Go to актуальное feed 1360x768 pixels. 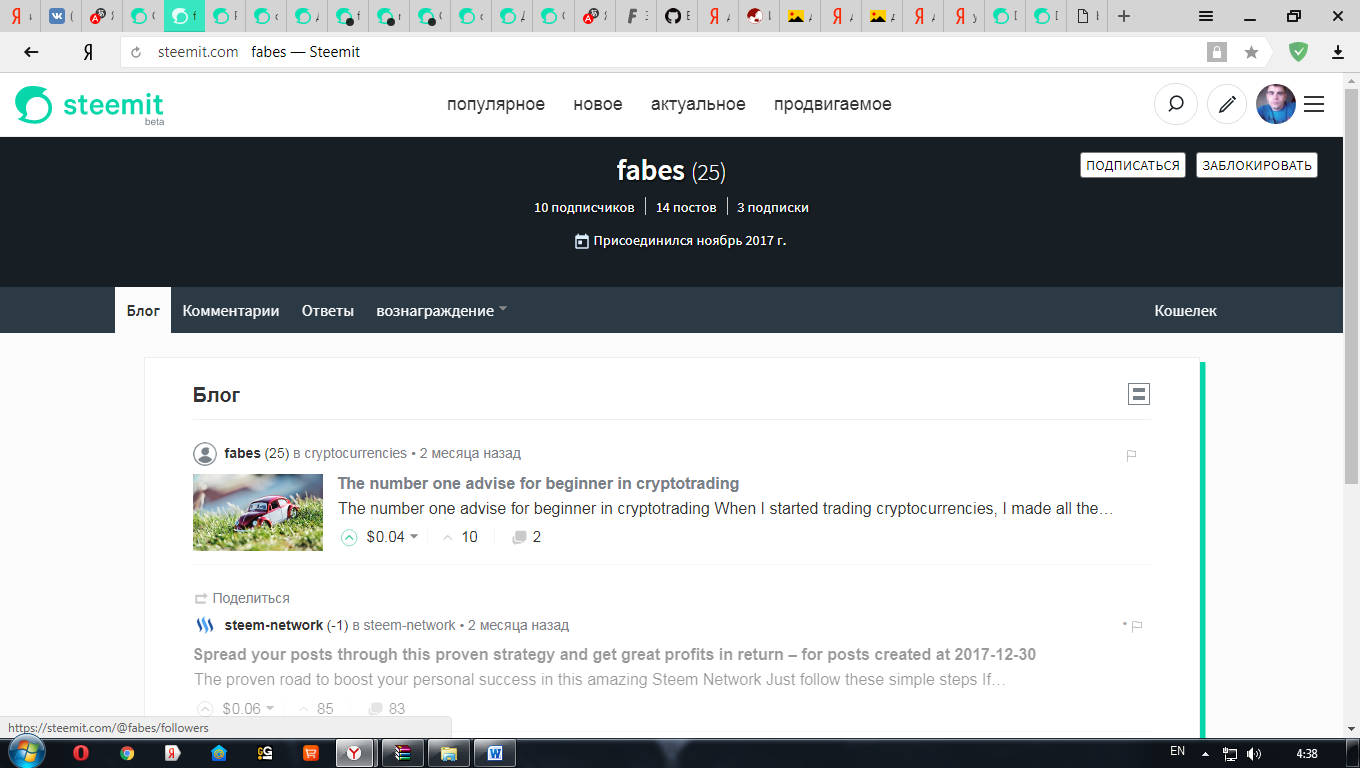[698, 104]
